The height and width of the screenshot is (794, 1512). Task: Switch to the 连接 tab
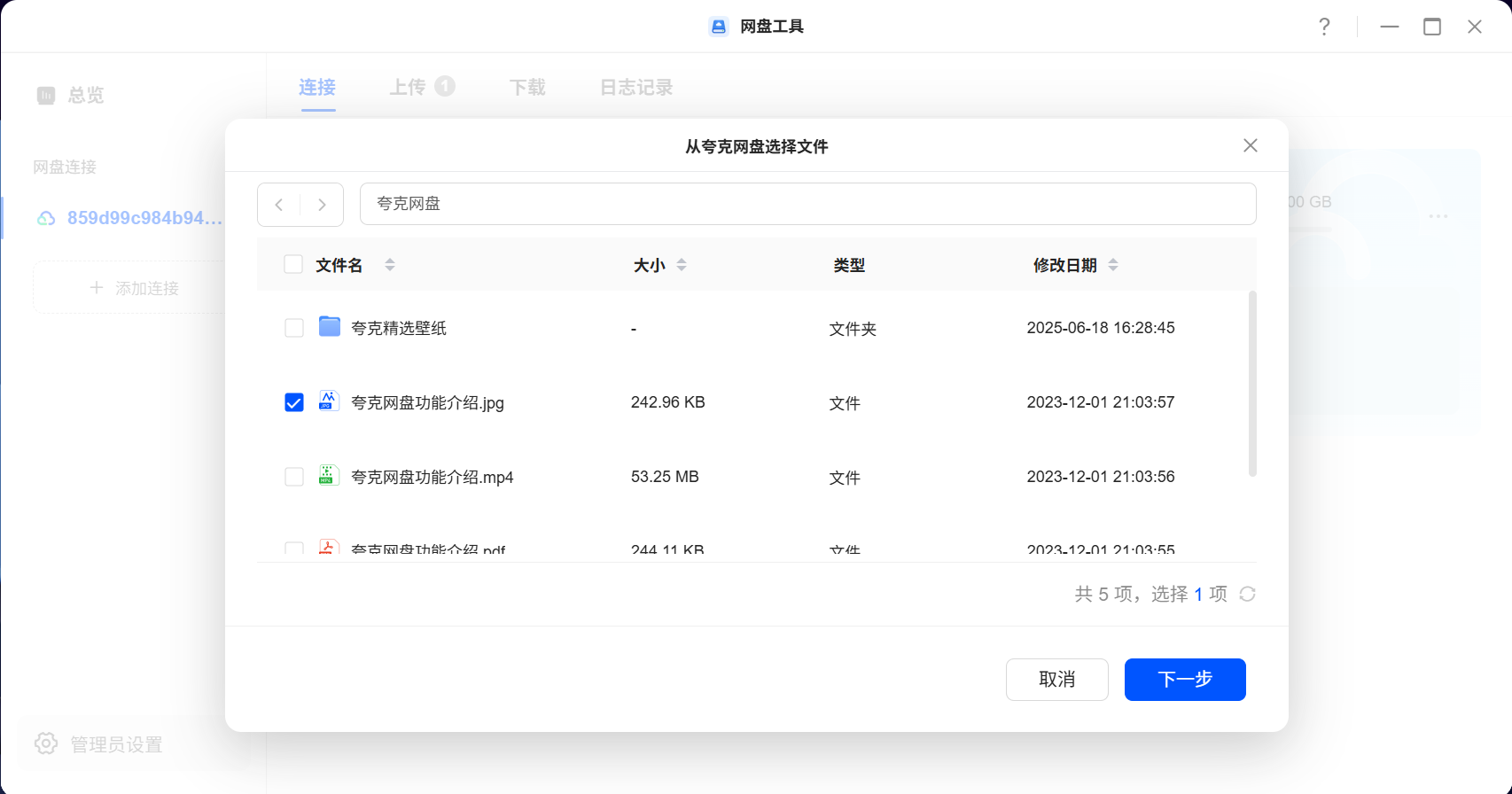[x=317, y=87]
